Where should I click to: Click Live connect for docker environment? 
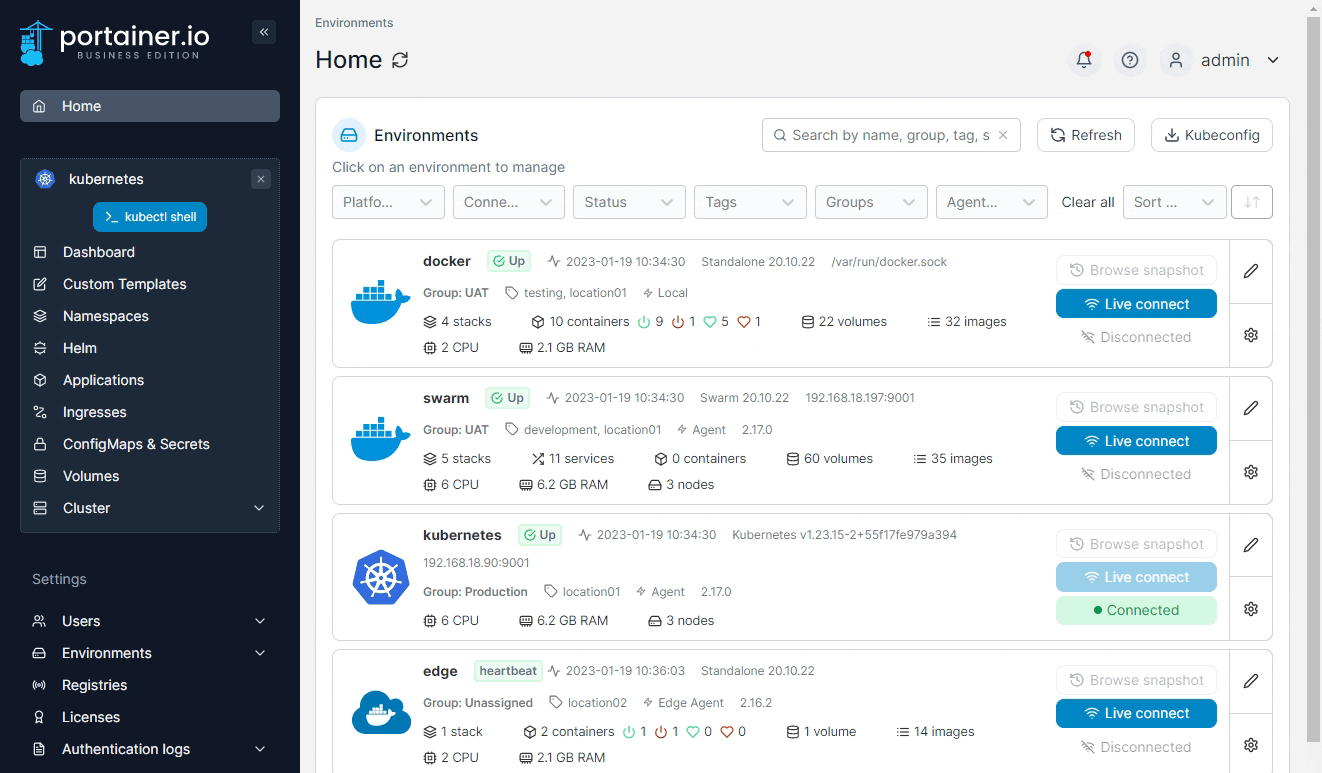tap(1136, 304)
